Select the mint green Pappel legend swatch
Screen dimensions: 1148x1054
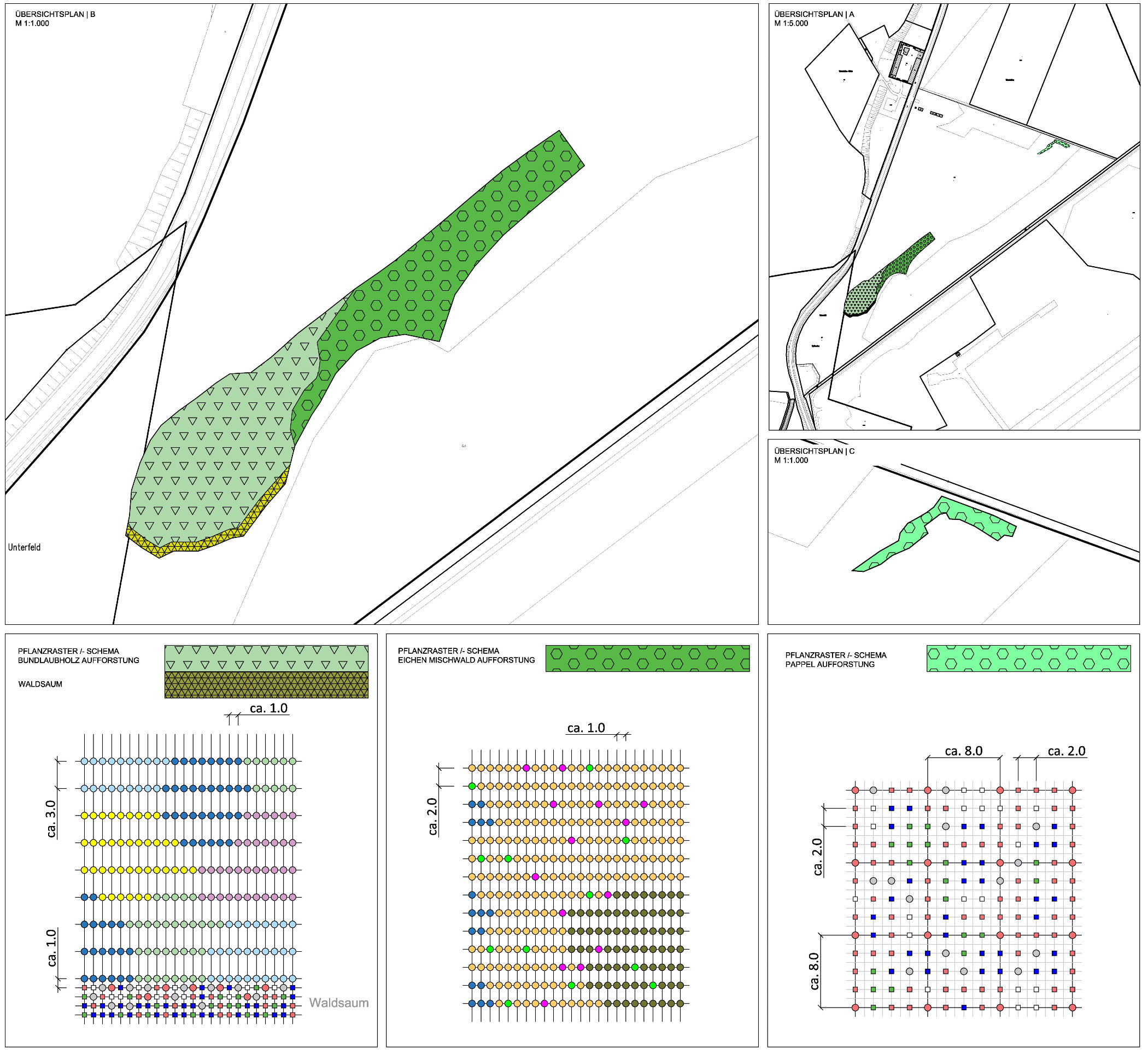pos(1028,659)
